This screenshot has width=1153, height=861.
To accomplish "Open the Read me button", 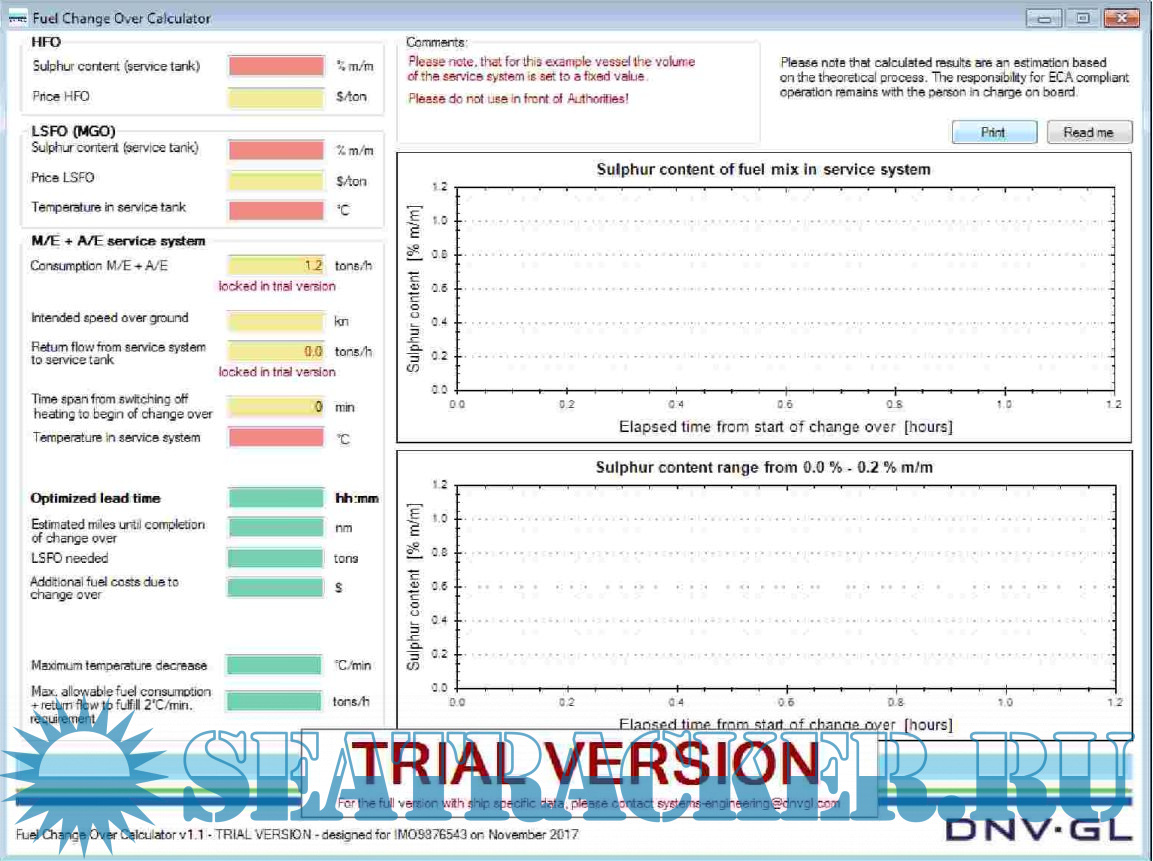I will [1089, 132].
